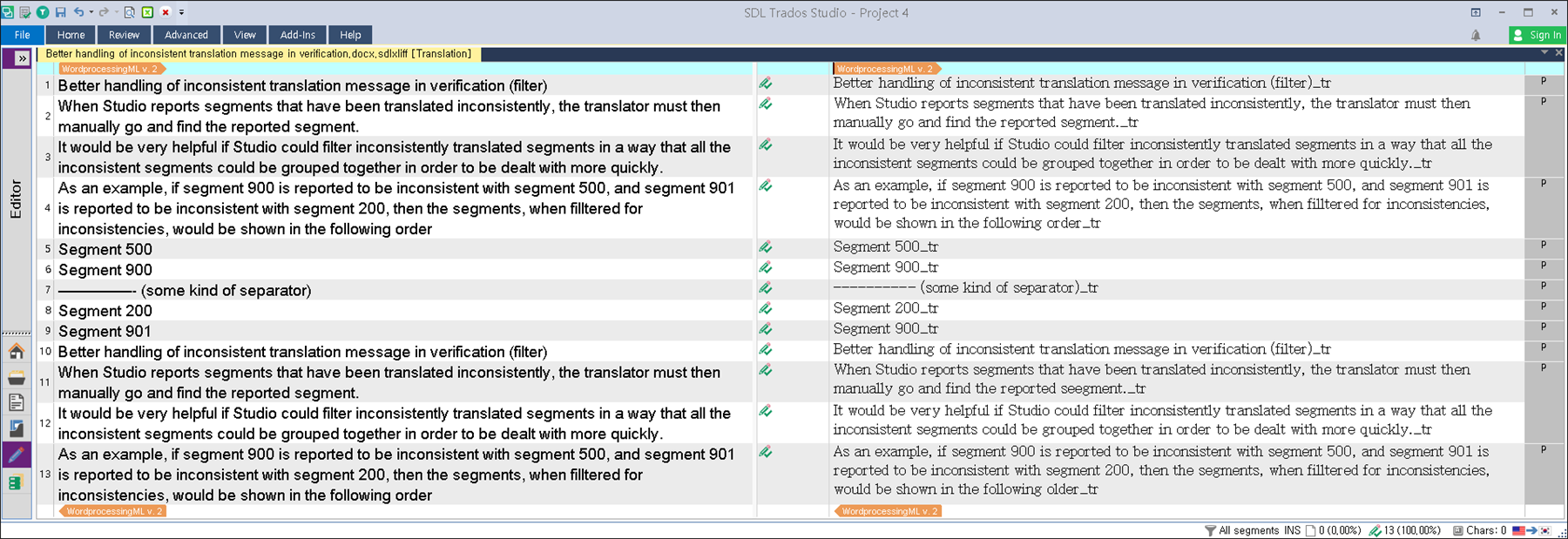Open the Undo history dropdown arrow

click(x=91, y=12)
